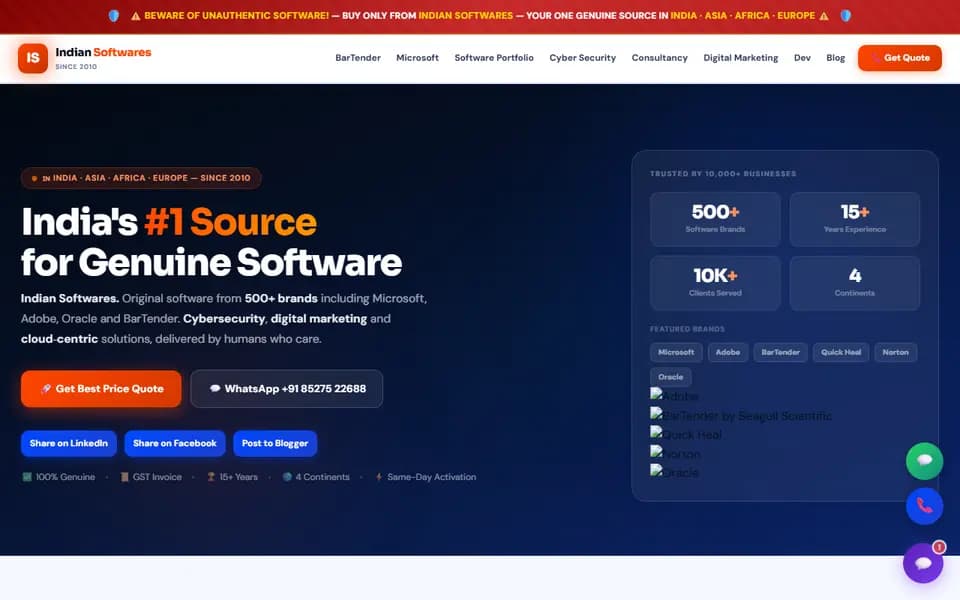
Task: Click Get Best Price Quote button
Action: [101, 389]
